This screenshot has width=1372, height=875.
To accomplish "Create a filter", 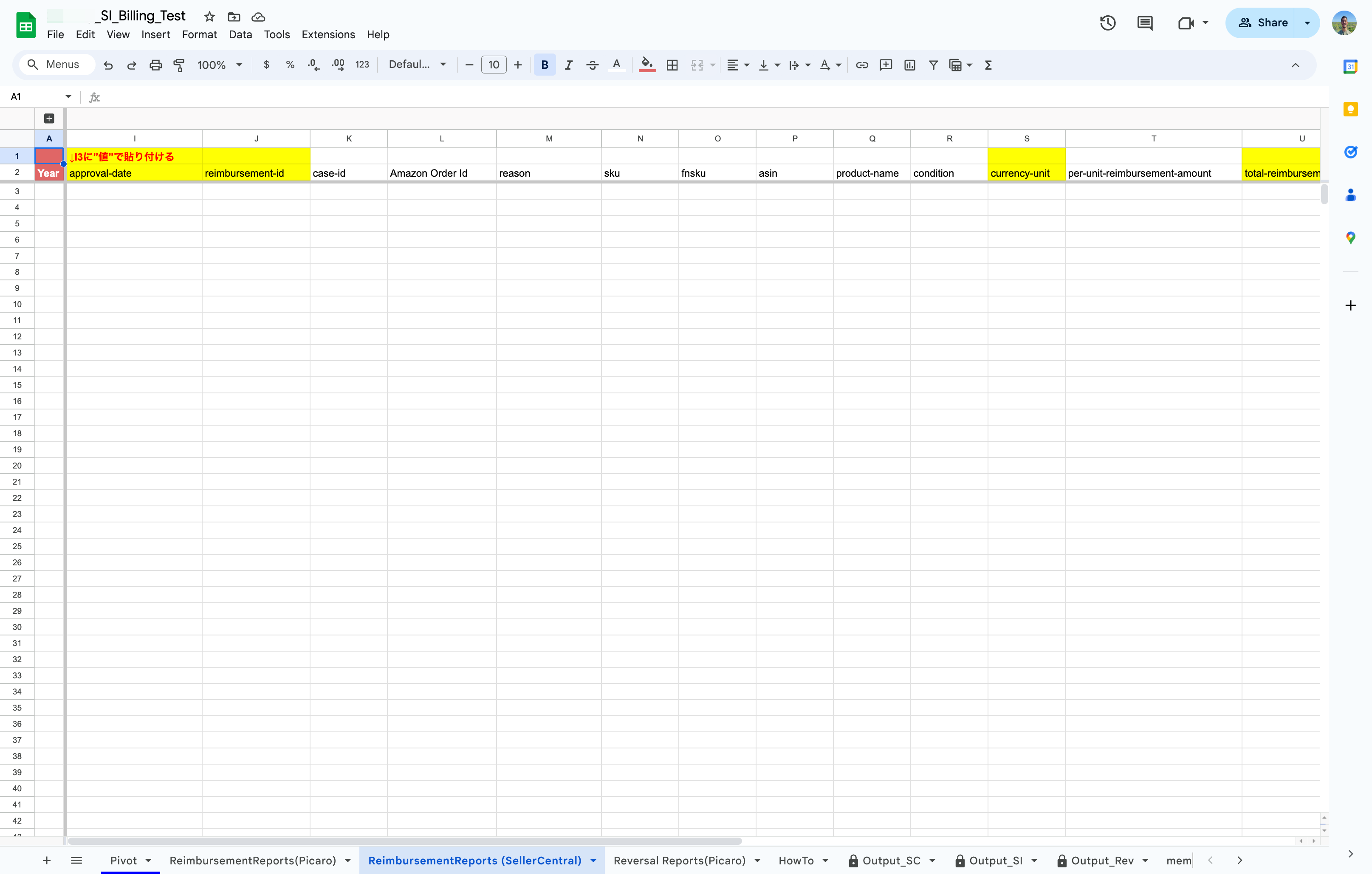I will [x=933, y=65].
